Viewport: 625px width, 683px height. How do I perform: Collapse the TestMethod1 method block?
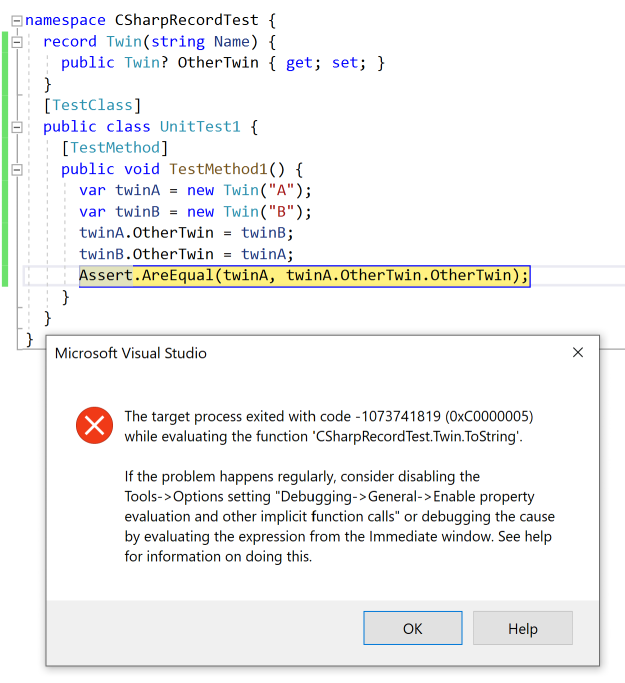pyautogui.click(x=17, y=169)
